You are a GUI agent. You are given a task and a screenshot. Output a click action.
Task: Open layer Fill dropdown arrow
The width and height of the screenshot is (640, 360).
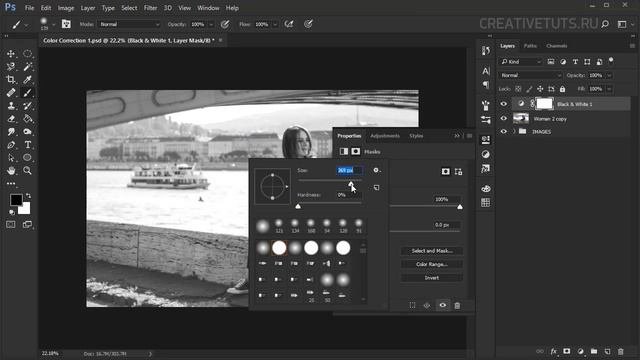pos(609,89)
